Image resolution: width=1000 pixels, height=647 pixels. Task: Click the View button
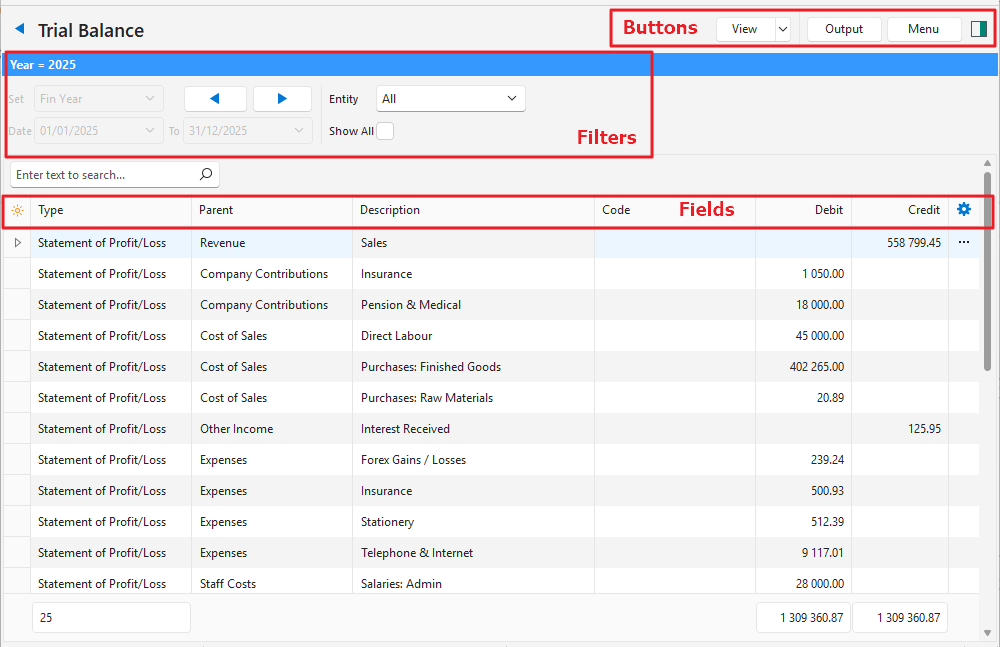(745, 29)
